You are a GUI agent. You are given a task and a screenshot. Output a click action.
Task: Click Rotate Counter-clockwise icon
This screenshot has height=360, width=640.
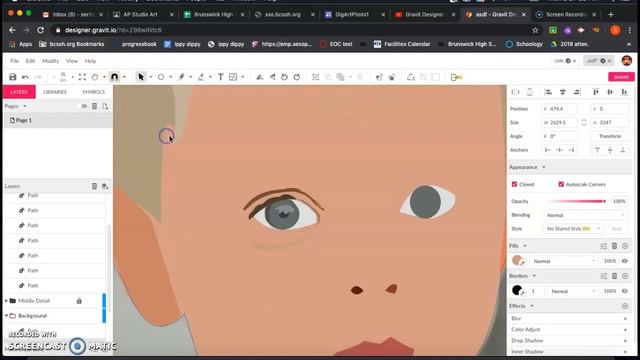click(284, 77)
